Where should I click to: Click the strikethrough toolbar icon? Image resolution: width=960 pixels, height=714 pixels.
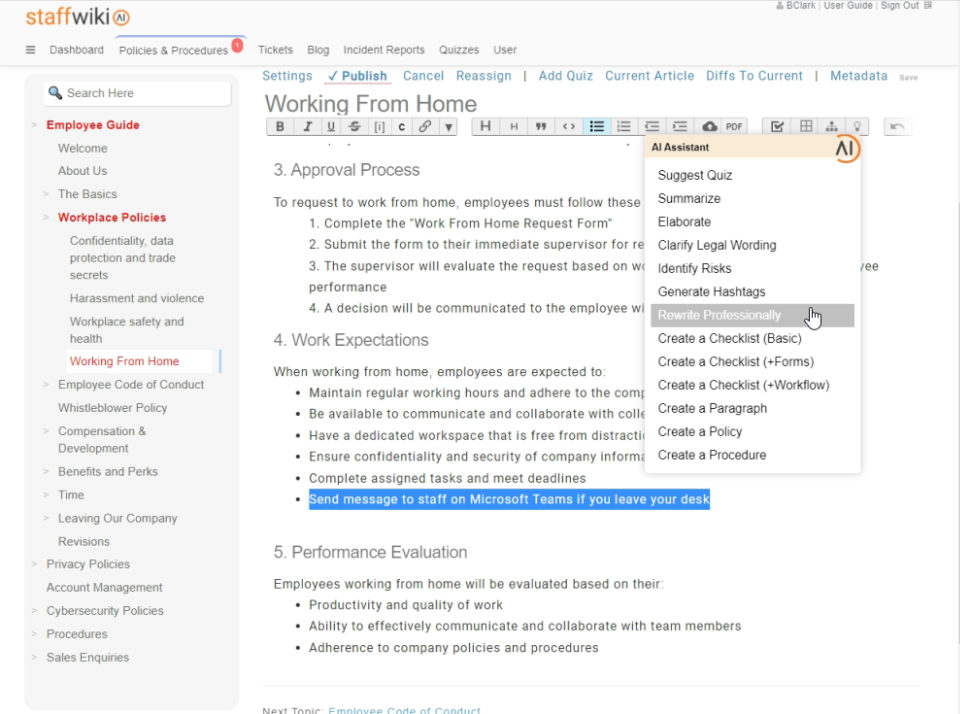[x=355, y=127]
